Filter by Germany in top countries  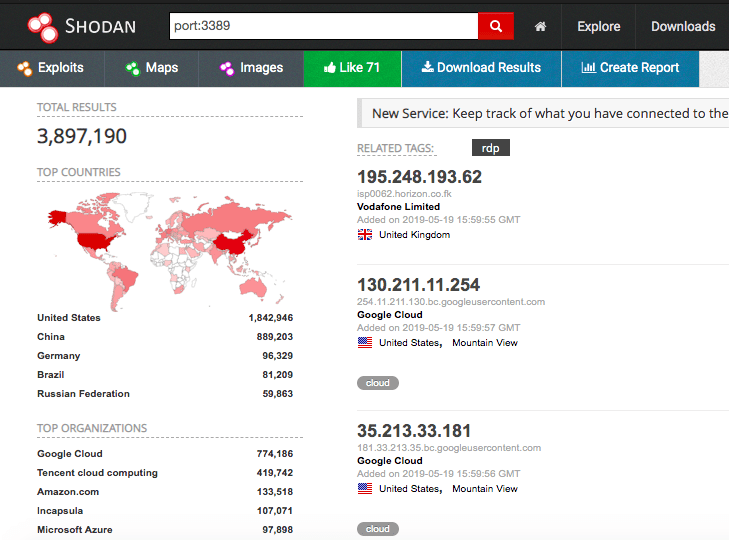[x=59, y=356]
